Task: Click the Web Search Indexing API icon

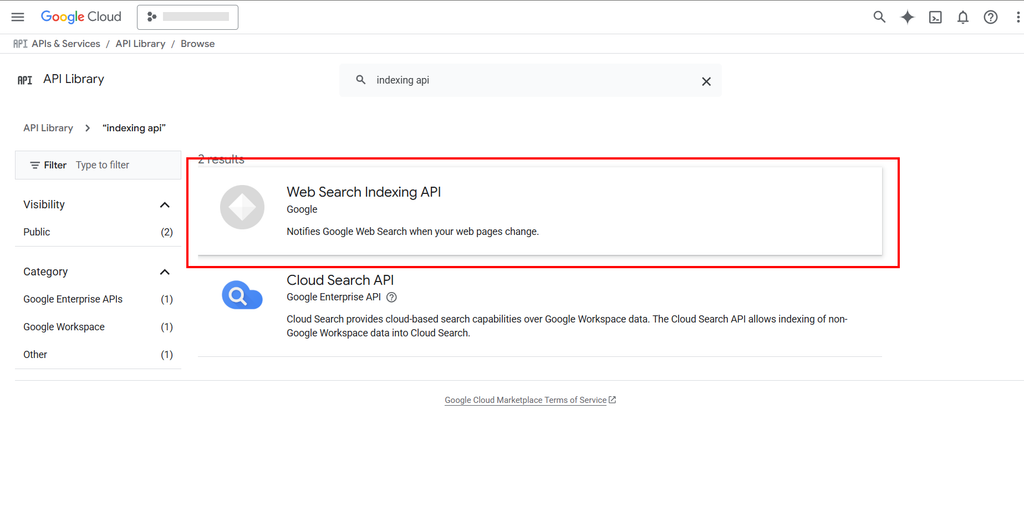Action: tap(242, 207)
